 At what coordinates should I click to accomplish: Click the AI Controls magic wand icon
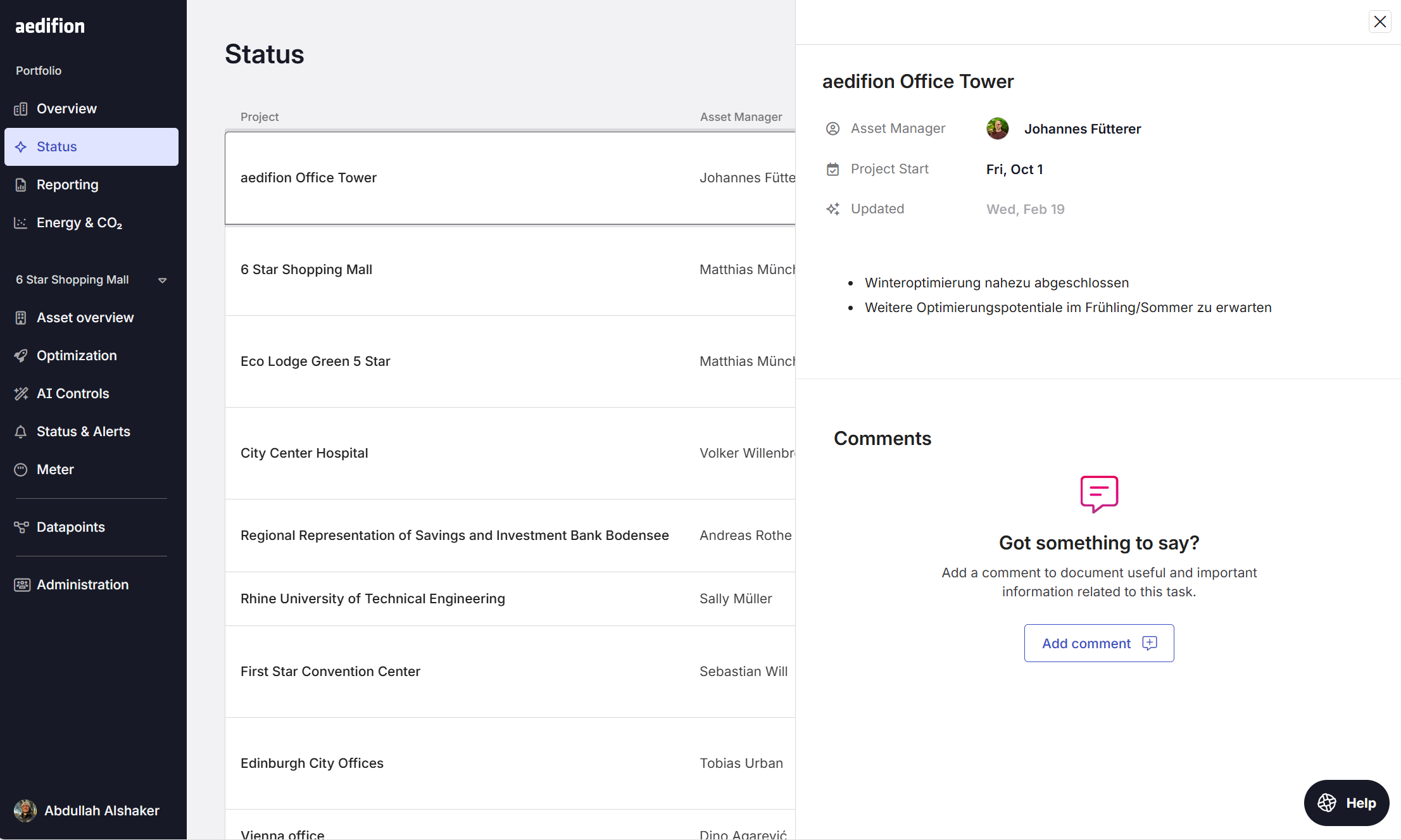(x=21, y=394)
